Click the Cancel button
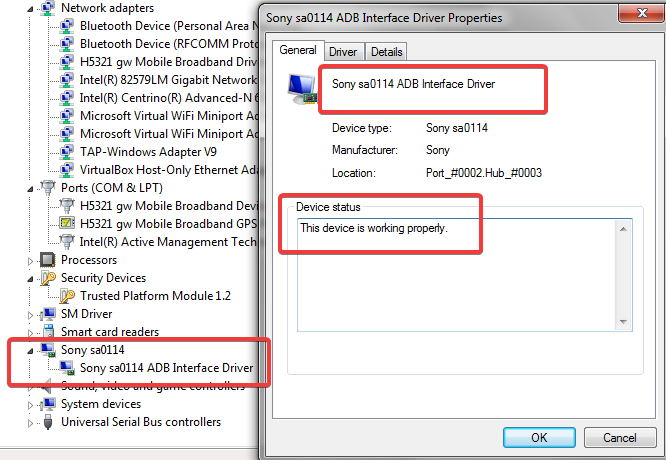 (x=620, y=437)
